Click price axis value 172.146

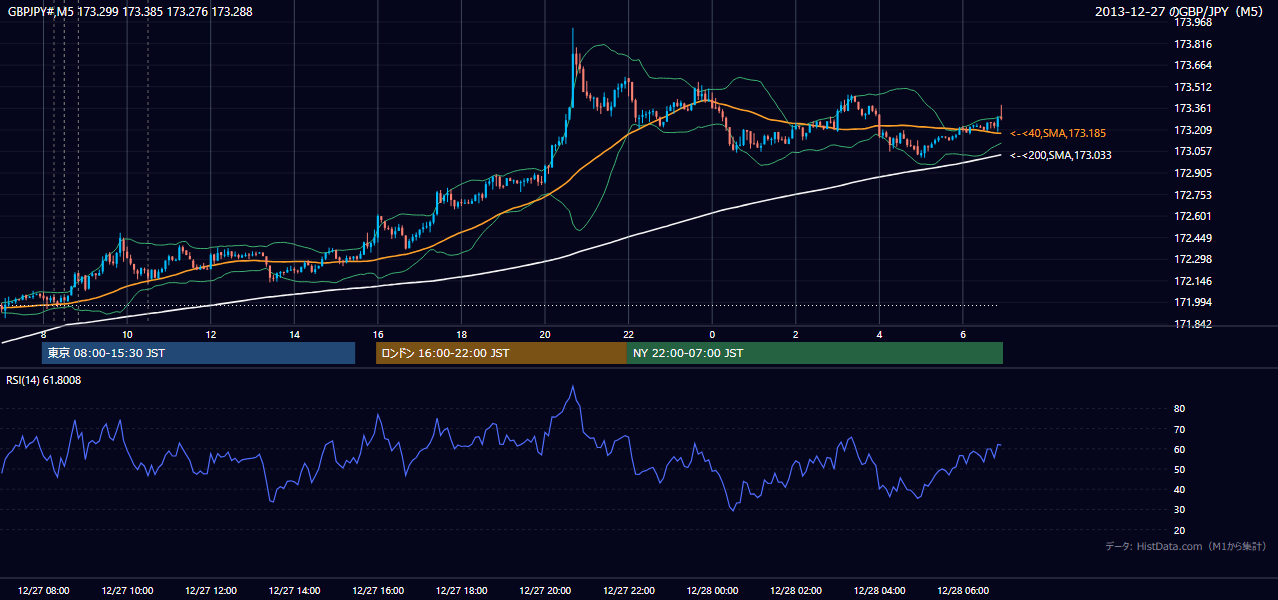click(1193, 281)
